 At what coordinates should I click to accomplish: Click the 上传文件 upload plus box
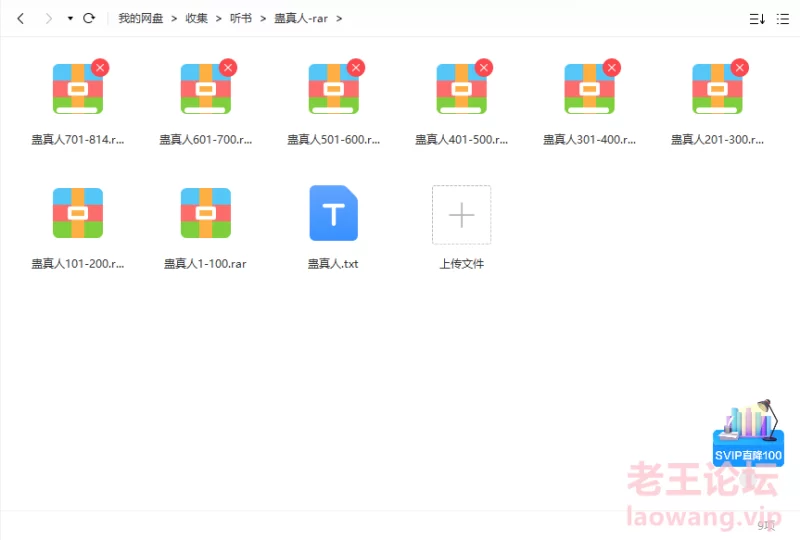click(x=462, y=215)
